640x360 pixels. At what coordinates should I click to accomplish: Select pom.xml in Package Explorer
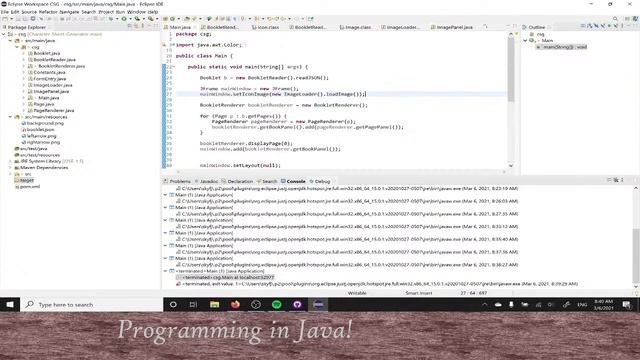point(29,187)
